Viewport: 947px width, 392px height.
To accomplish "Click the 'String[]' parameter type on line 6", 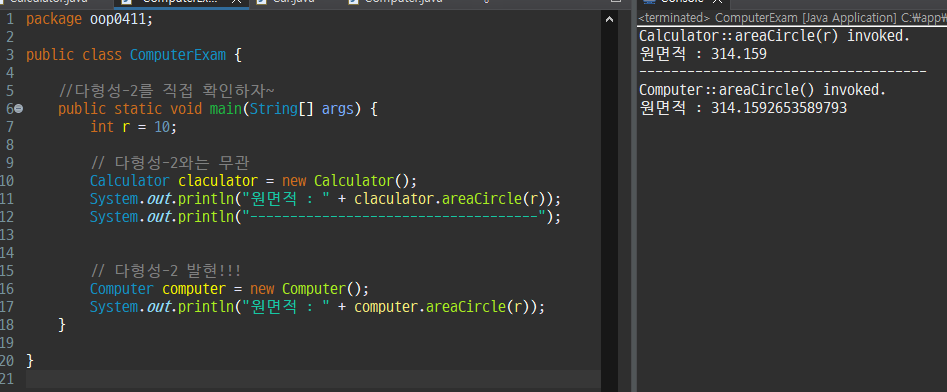I will [x=281, y=109].
